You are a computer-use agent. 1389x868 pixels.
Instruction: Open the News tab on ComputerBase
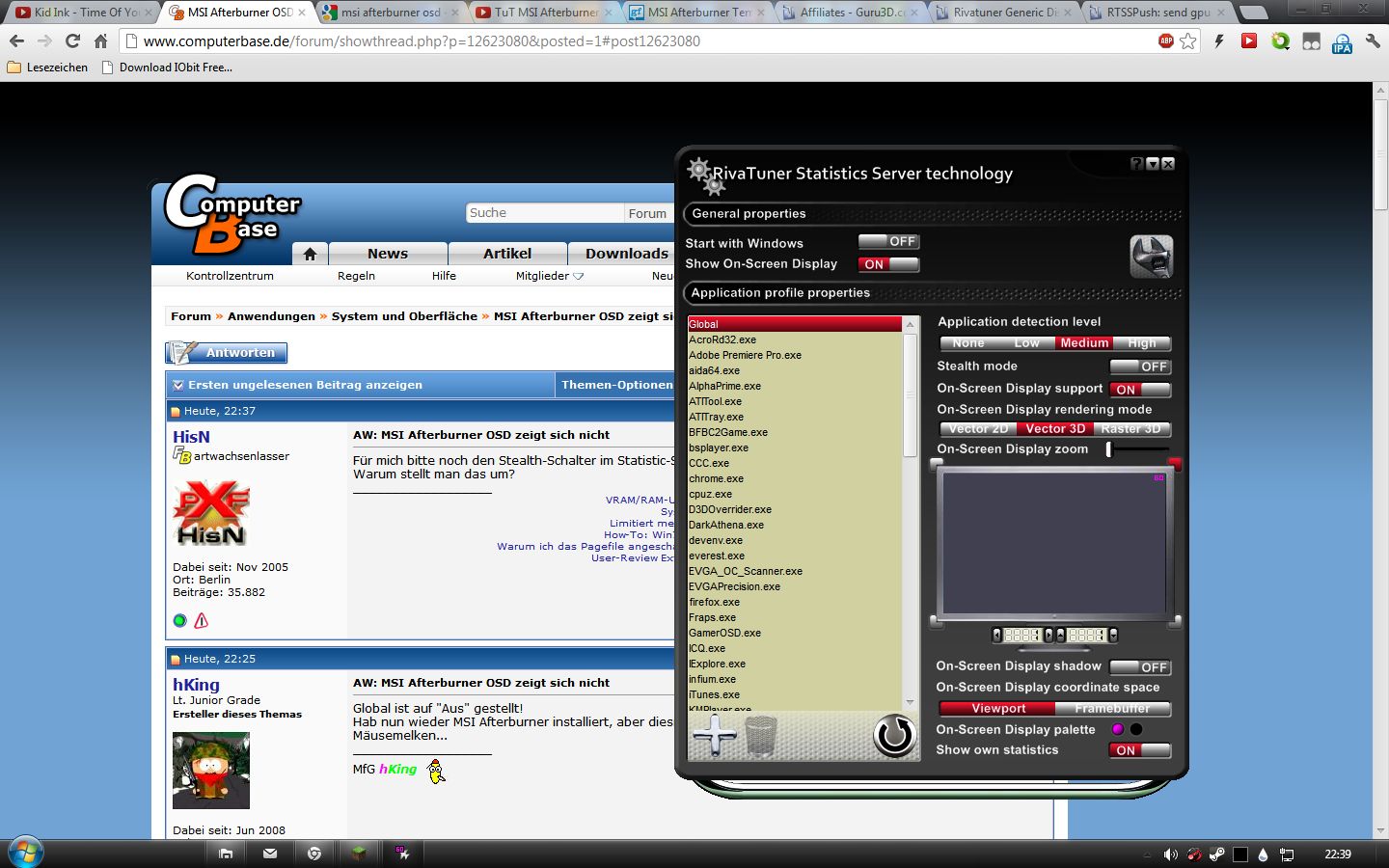388,254
